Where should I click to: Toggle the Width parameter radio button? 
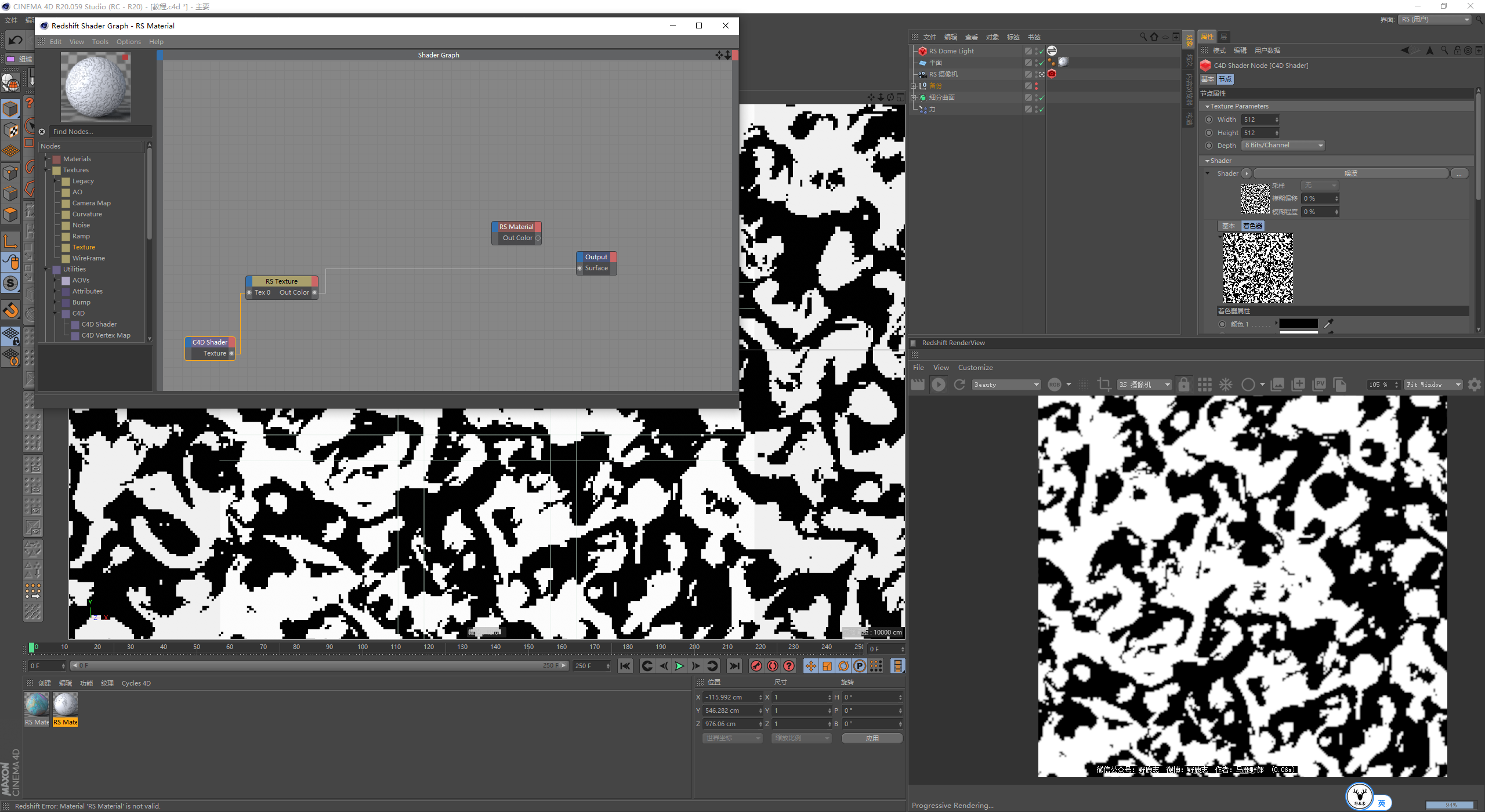1209,119
